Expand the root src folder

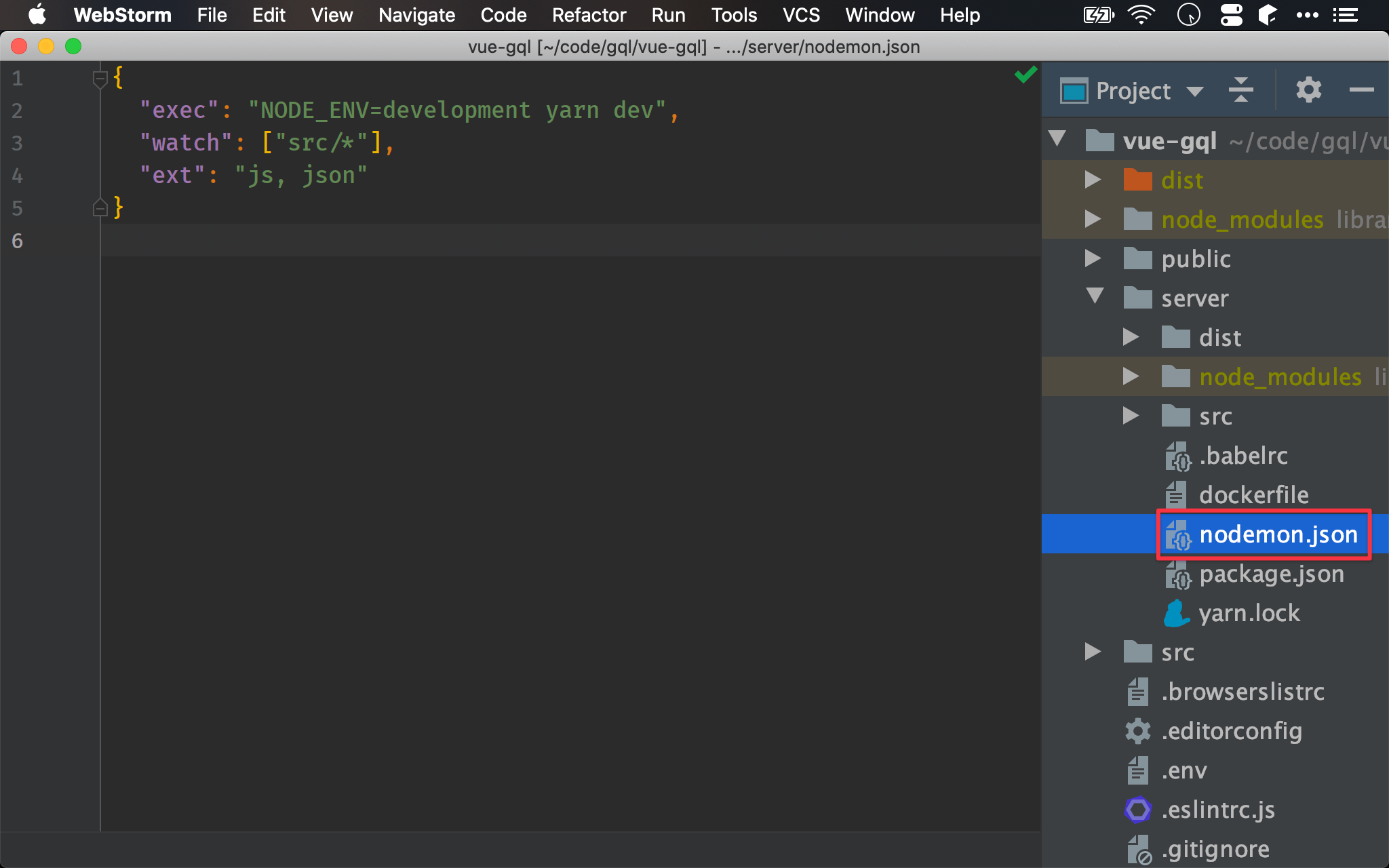1093,652
